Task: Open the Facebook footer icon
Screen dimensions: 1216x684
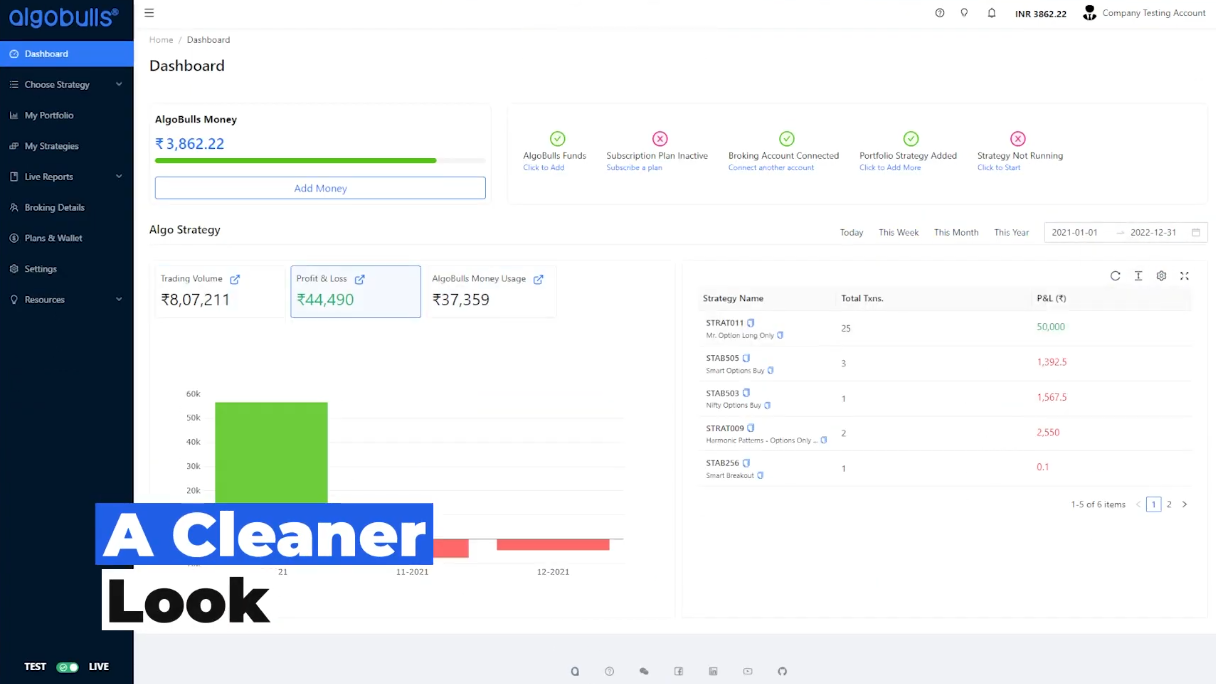Action: click(x=678, y=671)
